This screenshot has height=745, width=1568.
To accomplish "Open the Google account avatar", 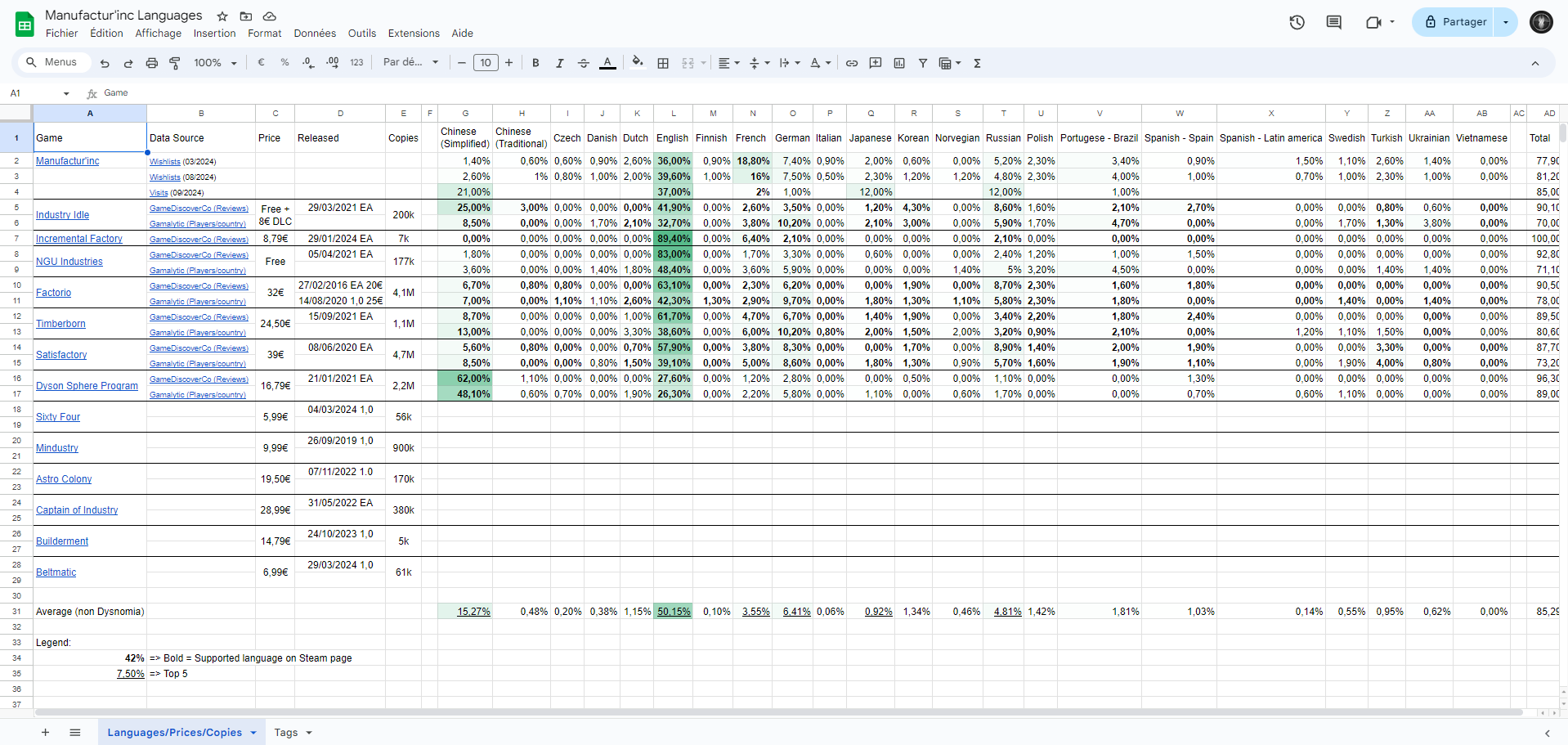I will pyautogui.click(x=1541, y=22).
